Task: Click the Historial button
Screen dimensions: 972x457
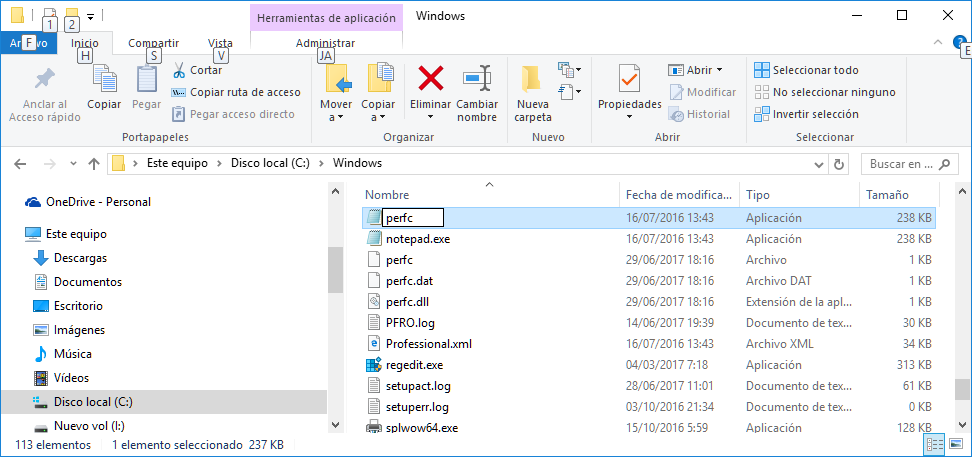Action: point(700,114)
